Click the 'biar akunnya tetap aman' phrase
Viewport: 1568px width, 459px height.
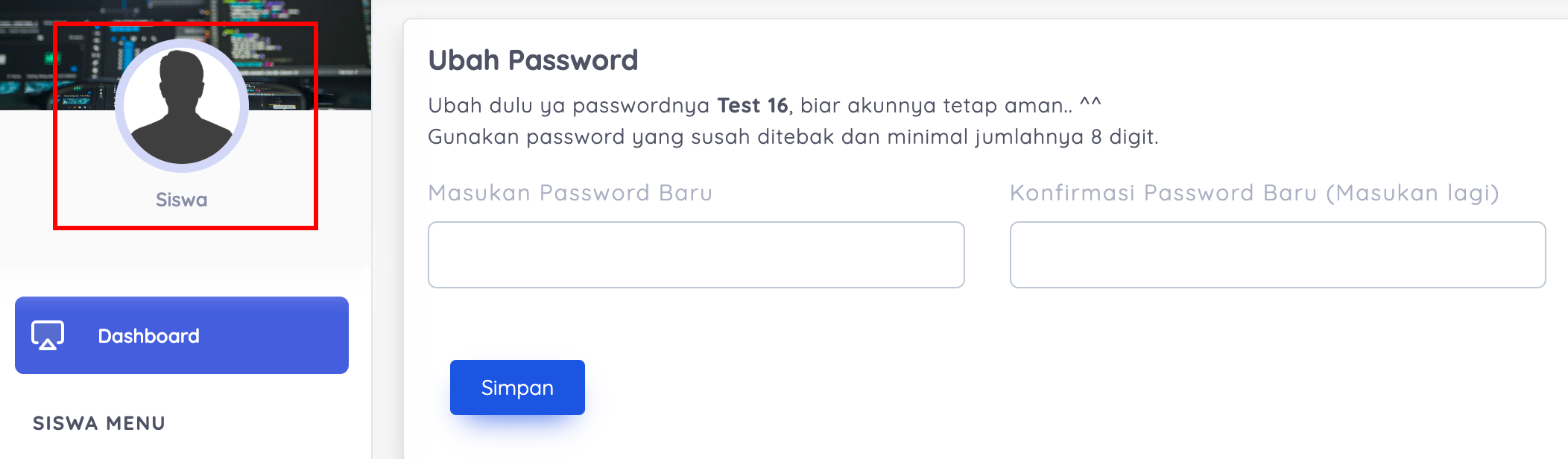click(935, 106)
